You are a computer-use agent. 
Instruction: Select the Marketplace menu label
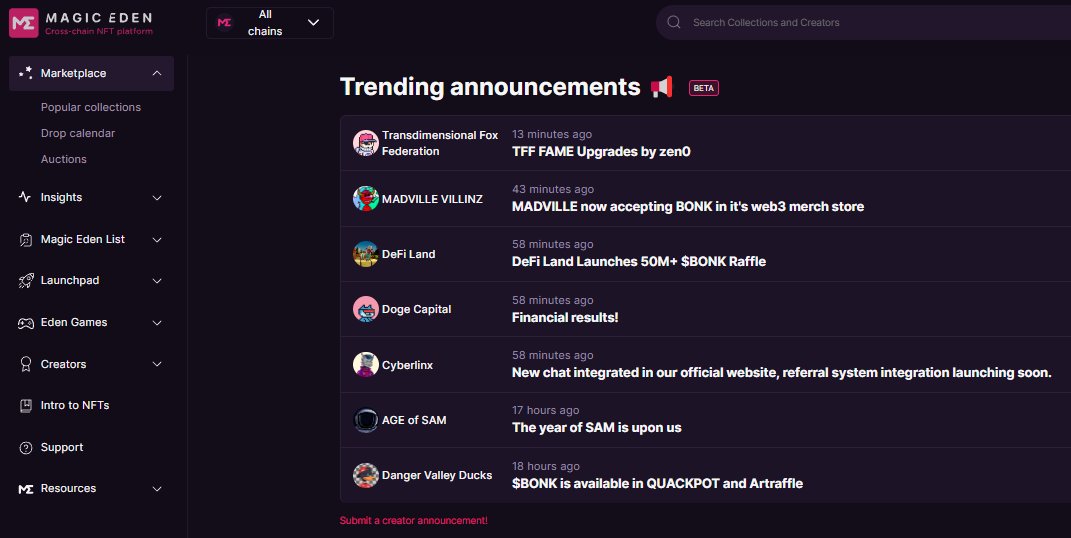point(73,73)
